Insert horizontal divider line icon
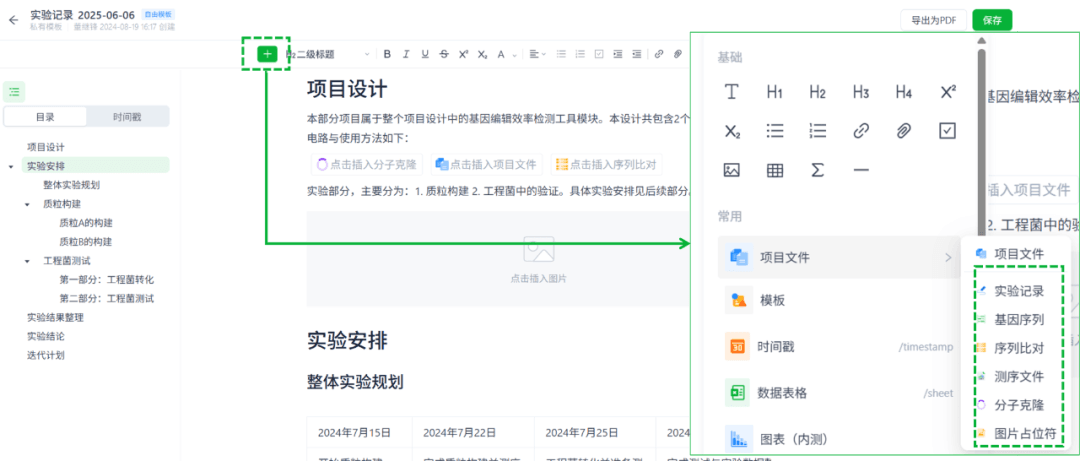Screen dimensions: 1080x461 [x=861, y=170]
